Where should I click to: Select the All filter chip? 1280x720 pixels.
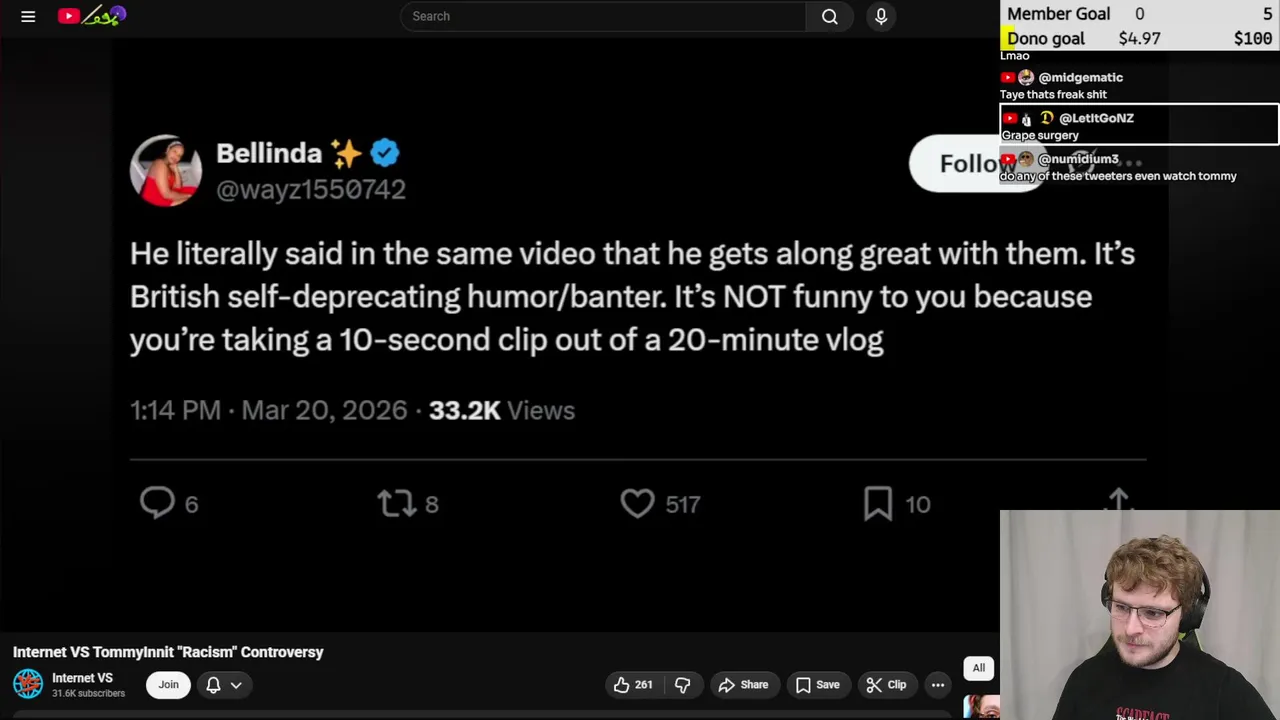979,668
